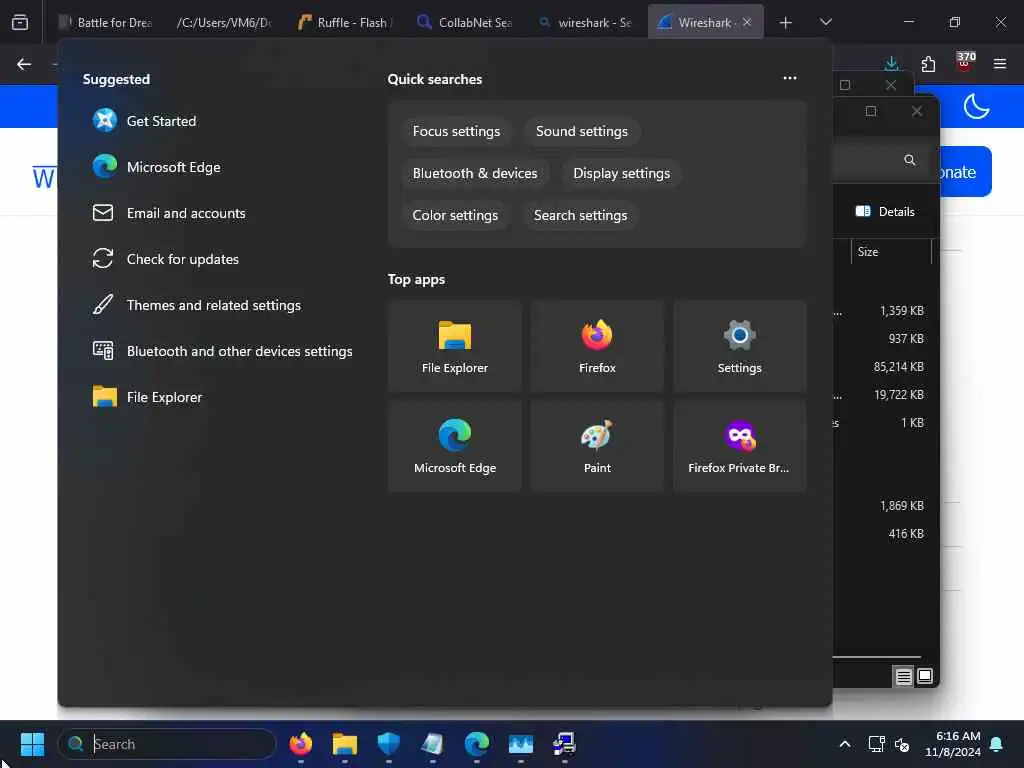Sort by Size column in File Explorer
The width and height of the screenshot is (1024, 768).
click(x=891, y=251)
